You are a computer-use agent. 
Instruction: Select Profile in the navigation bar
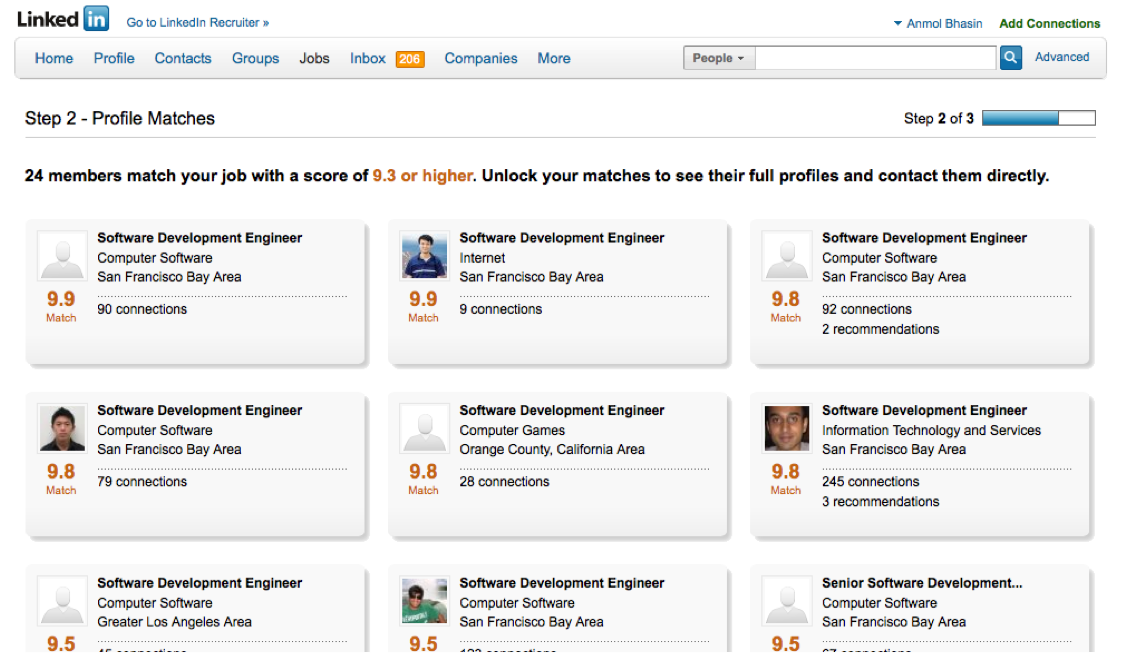tap(114, 58)
